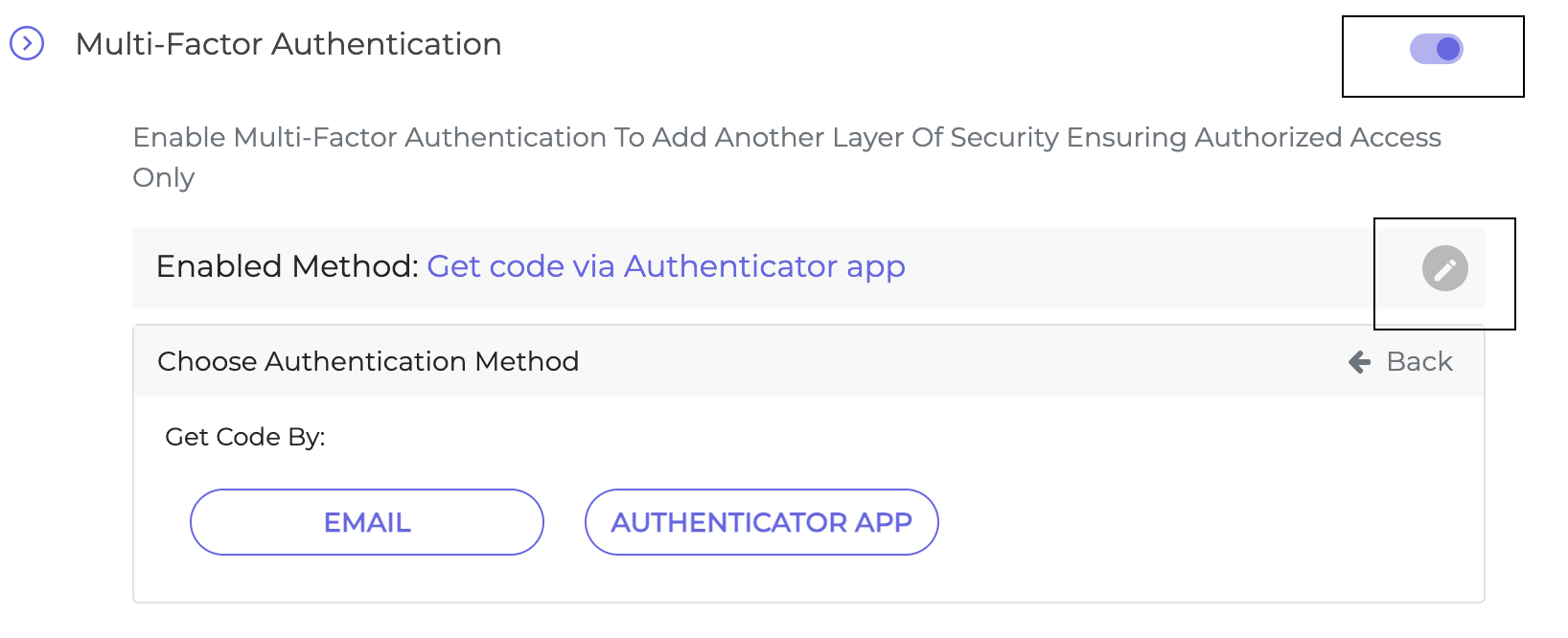Click the Enabled Method label text
The image size is (1568, 638).
(288, 266)
